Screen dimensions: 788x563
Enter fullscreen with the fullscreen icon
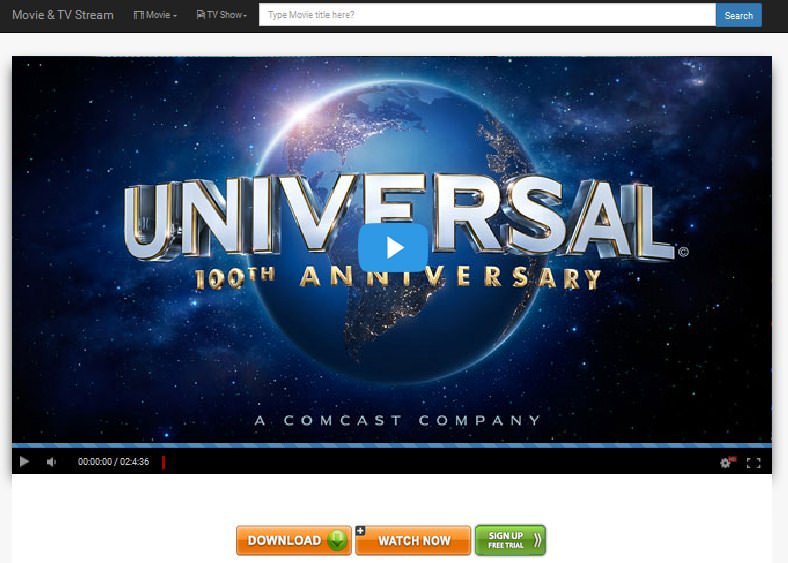753,463
